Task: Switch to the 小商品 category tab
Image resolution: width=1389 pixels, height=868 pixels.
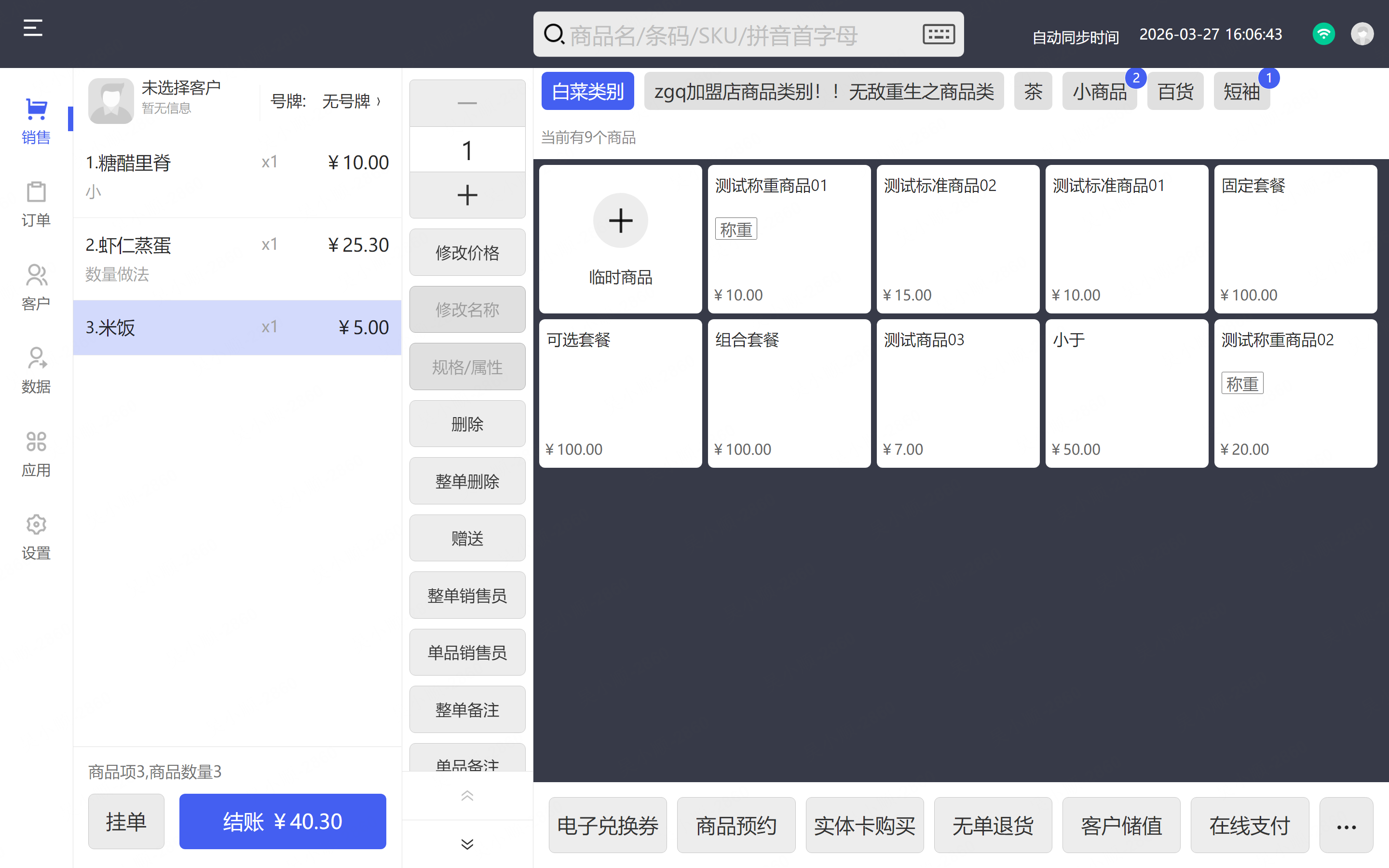Action: coord(1099,91)
